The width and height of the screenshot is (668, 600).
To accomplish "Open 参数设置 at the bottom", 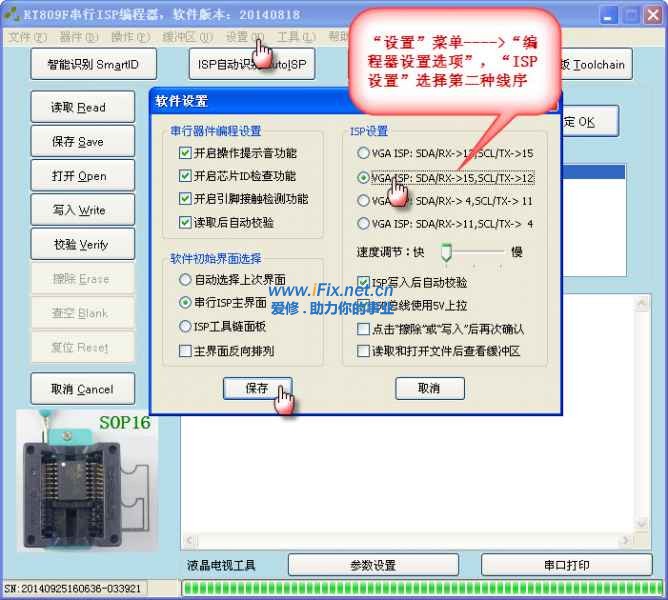I will click(x=373, y=565).
